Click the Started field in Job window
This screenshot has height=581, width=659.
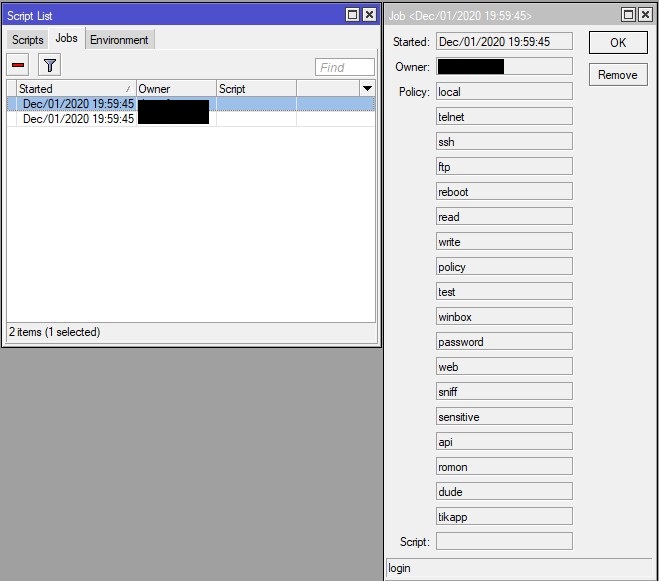(x=504, y=41)
